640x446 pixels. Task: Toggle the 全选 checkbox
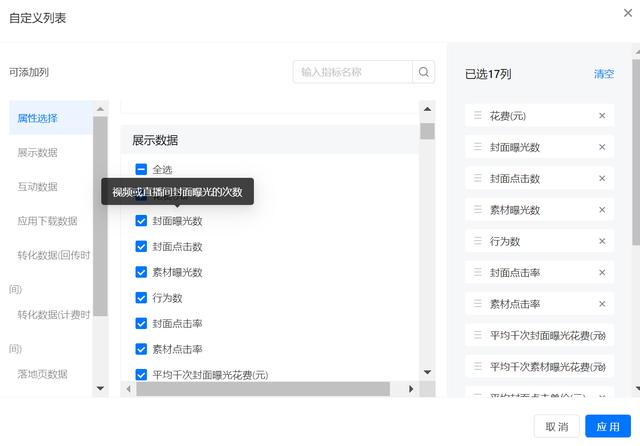141,170
